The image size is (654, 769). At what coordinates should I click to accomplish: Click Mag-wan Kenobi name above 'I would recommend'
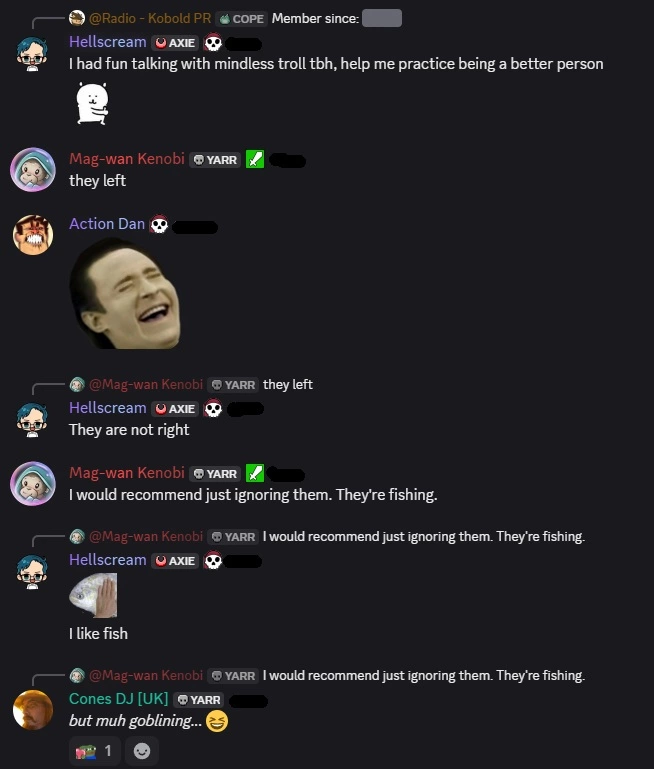point(127,473)
